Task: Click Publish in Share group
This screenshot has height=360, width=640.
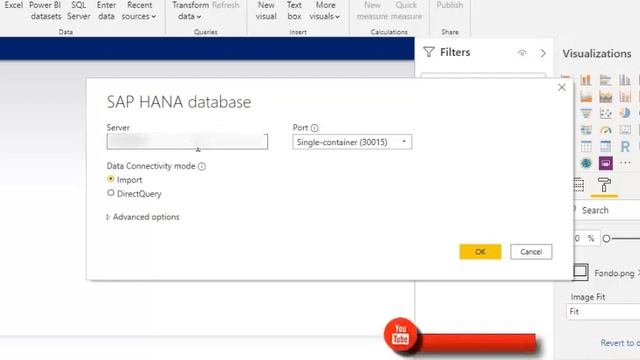Action: coord(449,6)
